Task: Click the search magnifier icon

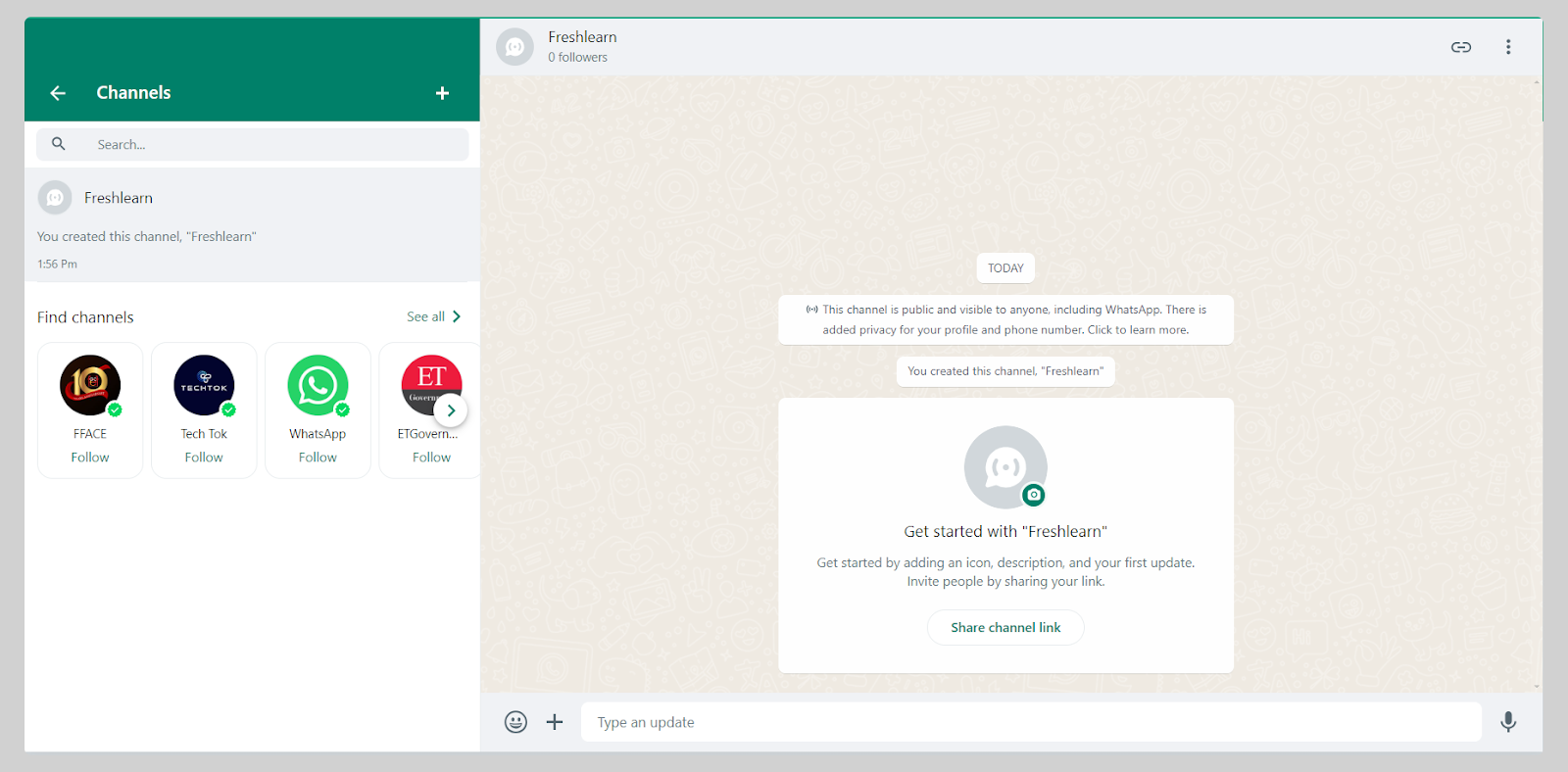Action: [59, 144]
